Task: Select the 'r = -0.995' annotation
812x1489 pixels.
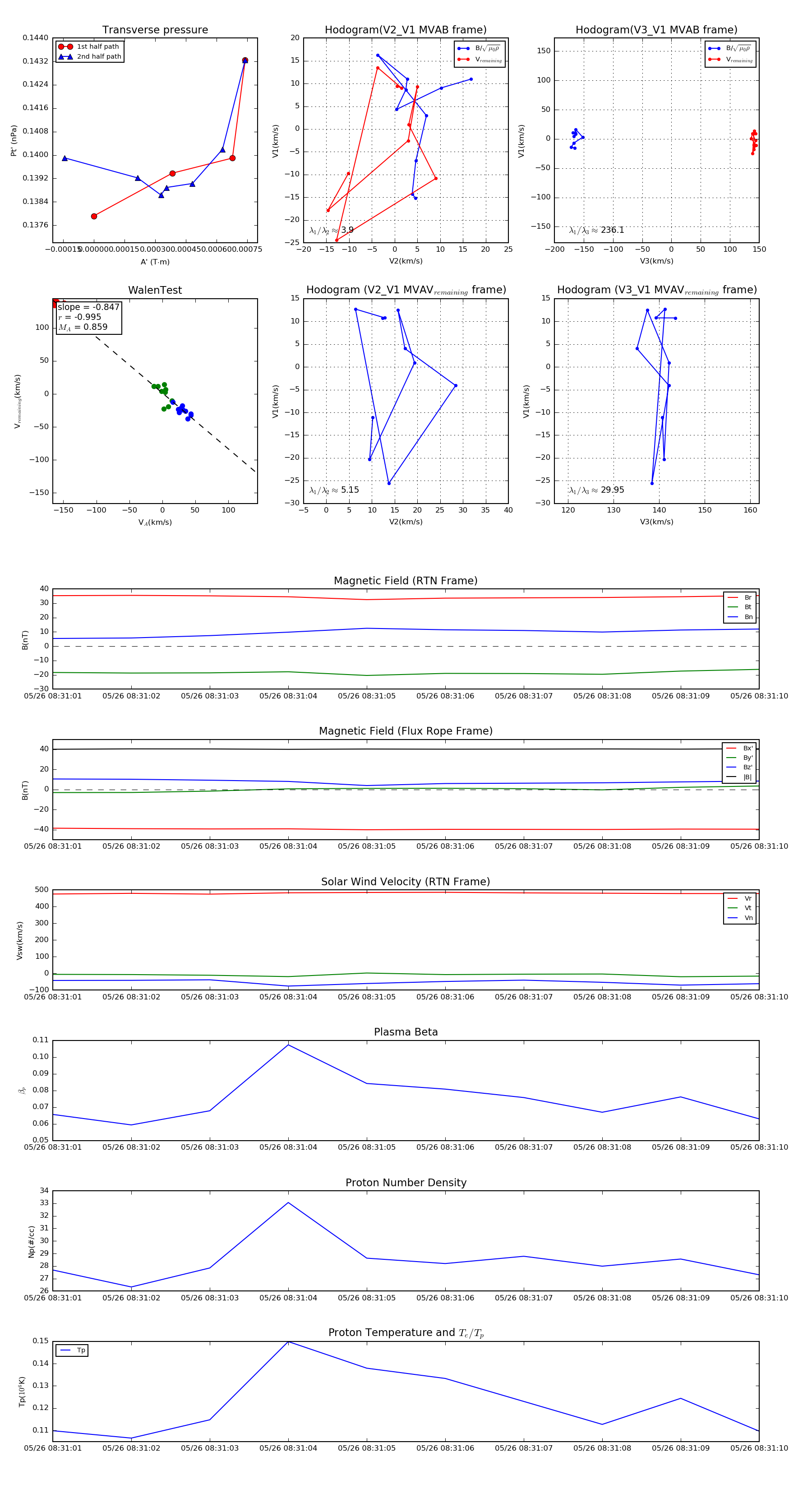Action: click(80, 317)
